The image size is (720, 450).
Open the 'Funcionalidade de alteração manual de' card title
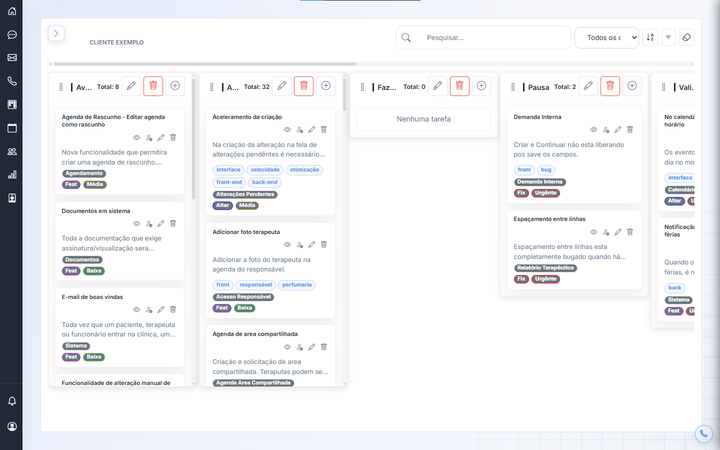click(116, 383)
